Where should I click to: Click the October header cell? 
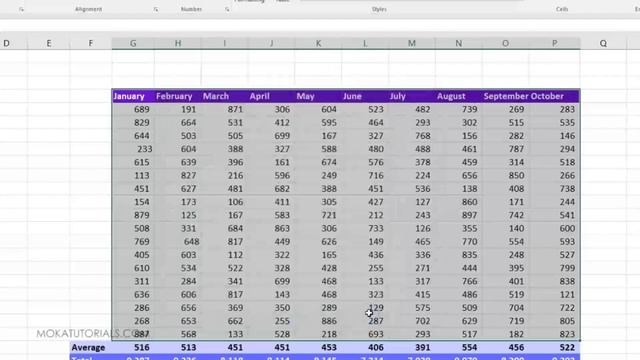(554, 96)
